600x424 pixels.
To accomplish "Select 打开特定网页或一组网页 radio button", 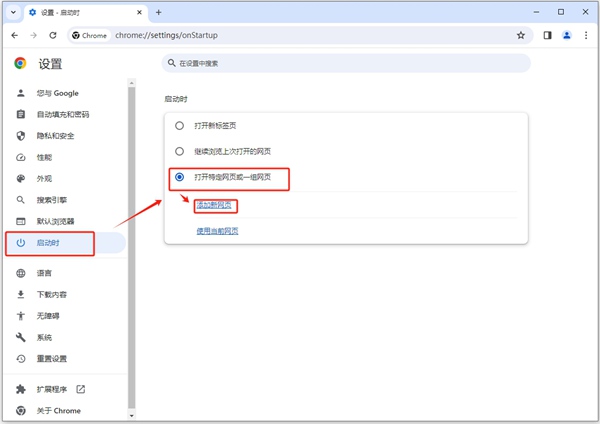I will (x=179, y=177).
